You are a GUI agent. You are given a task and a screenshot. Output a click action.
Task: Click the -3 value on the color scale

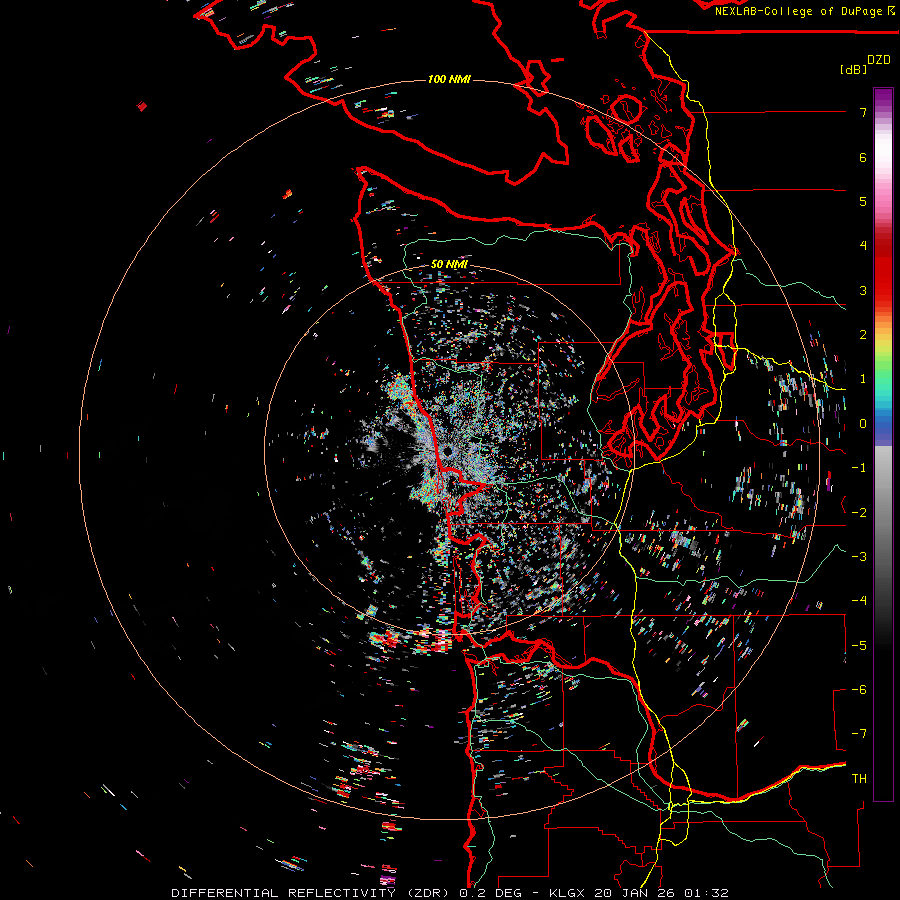click(859, 556)
